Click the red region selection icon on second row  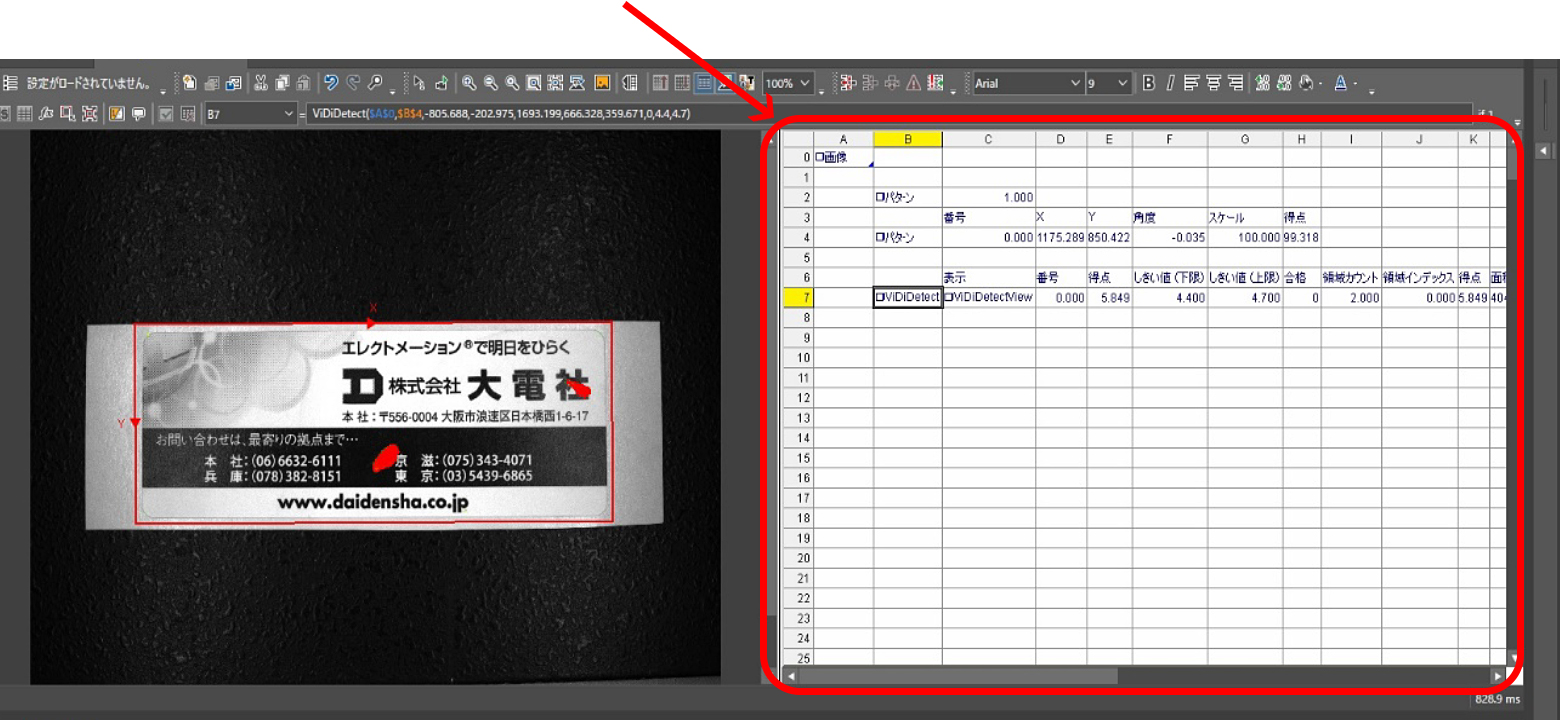pyautogui.click(x=66, y=113)
